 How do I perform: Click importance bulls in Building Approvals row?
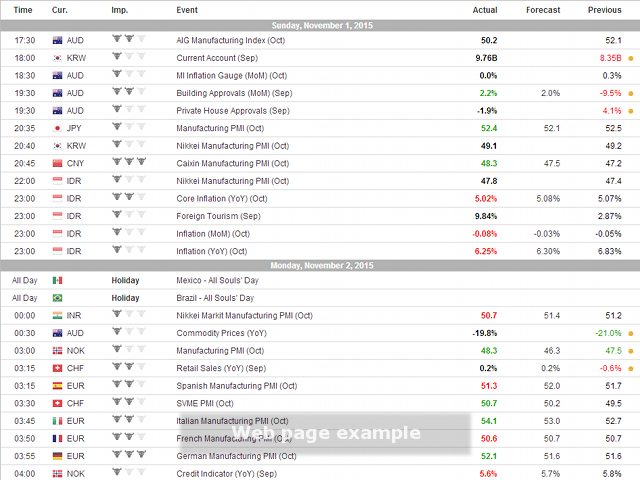pyautogui.click(x=129, y=91)
